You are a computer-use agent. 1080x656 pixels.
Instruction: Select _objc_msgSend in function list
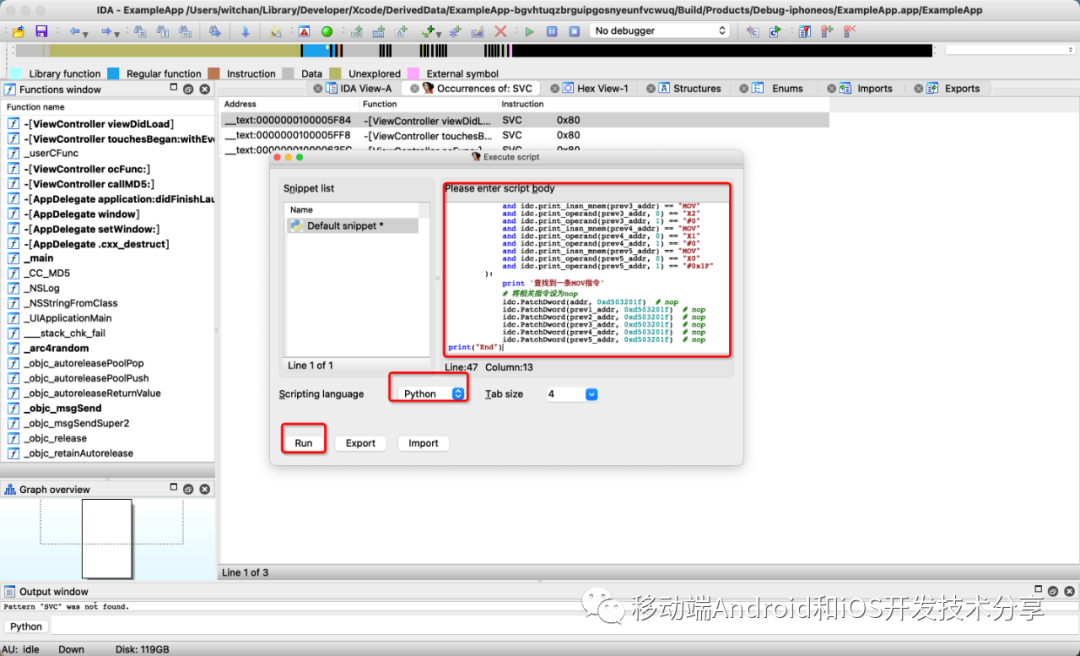[107, 408]
